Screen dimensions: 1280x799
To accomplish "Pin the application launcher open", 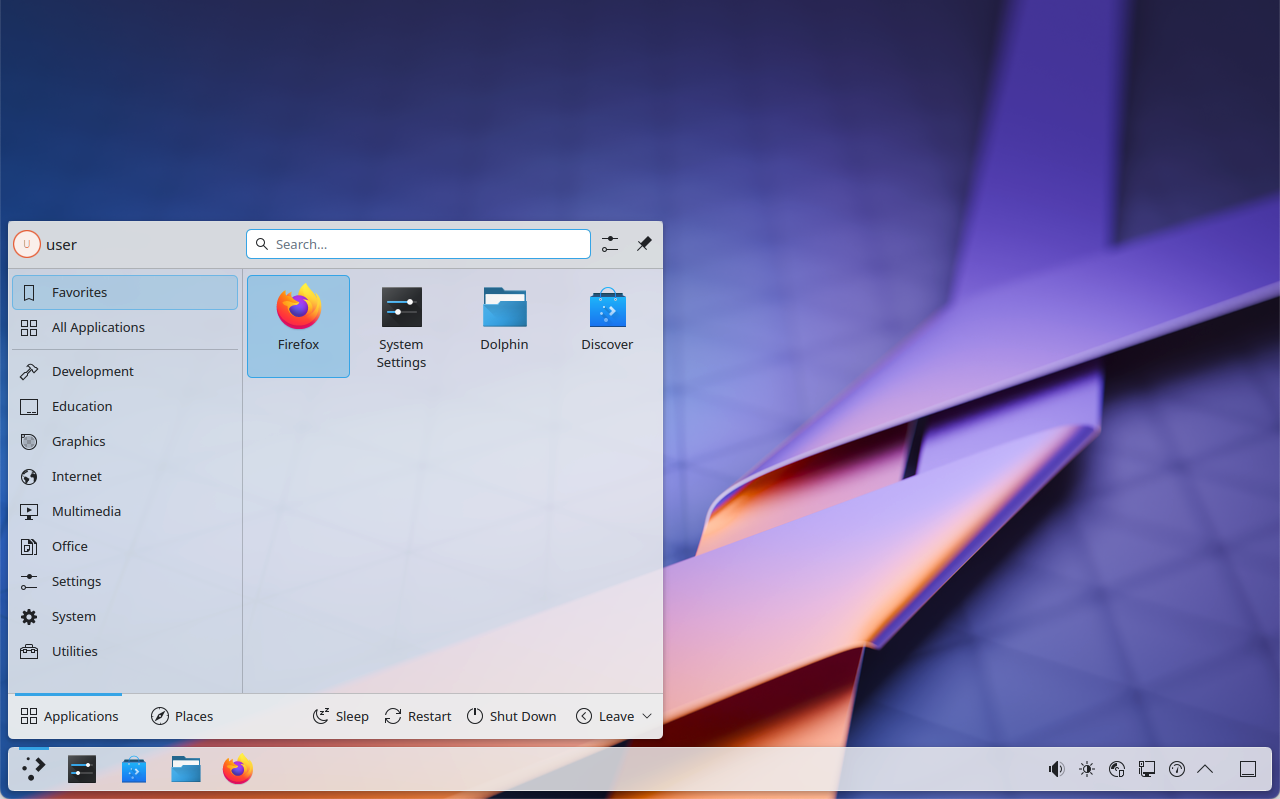I will tap(643, 244).
